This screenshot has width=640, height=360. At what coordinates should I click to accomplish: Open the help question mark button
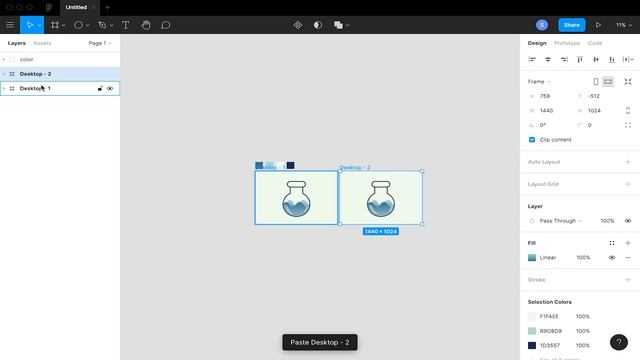click(x=619, y=342)
